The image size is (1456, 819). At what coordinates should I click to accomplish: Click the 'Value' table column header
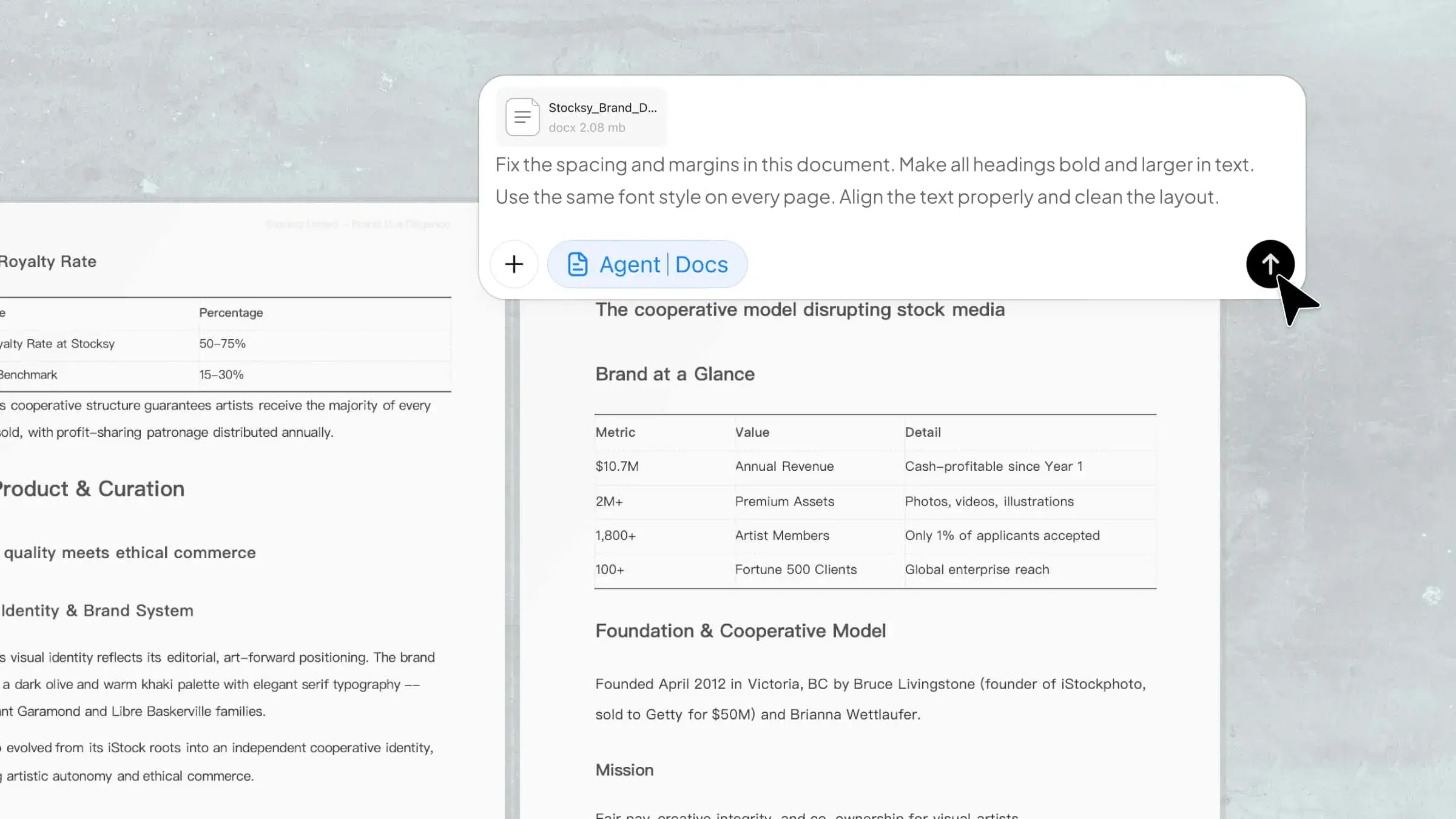[x=752, y=432]
